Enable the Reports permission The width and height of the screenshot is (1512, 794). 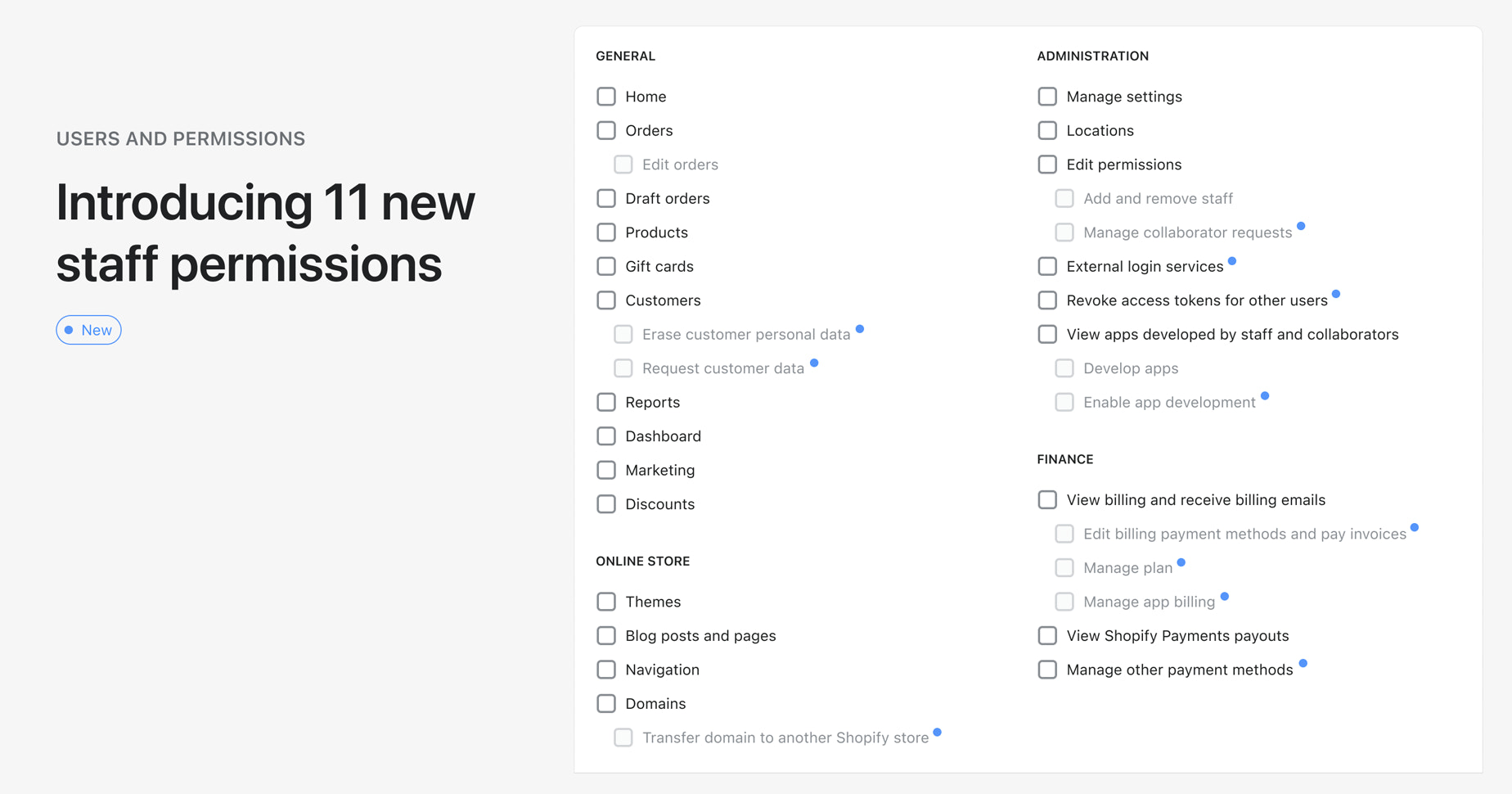(x=606, y=402)
